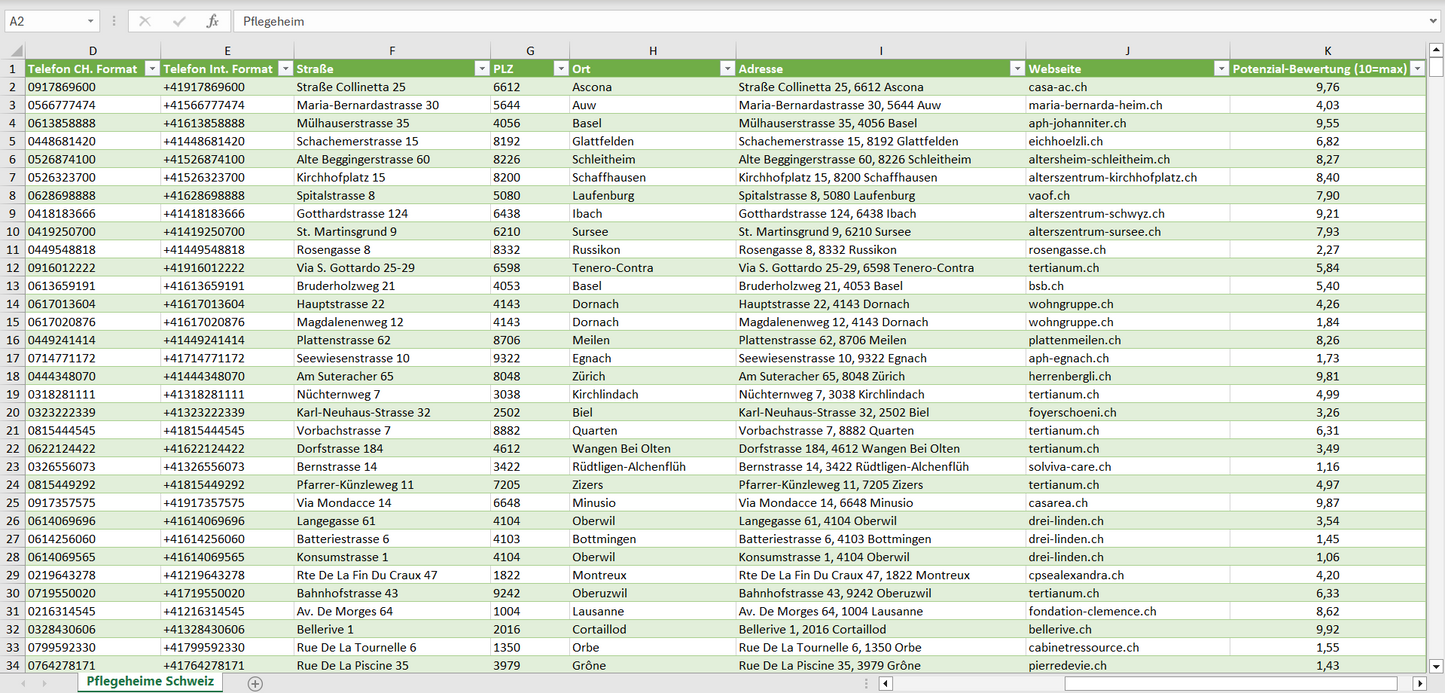This screenshot has height=693, width=1445.
Task: Expand the formula bar with right chevron
Action: [1434, 21]
